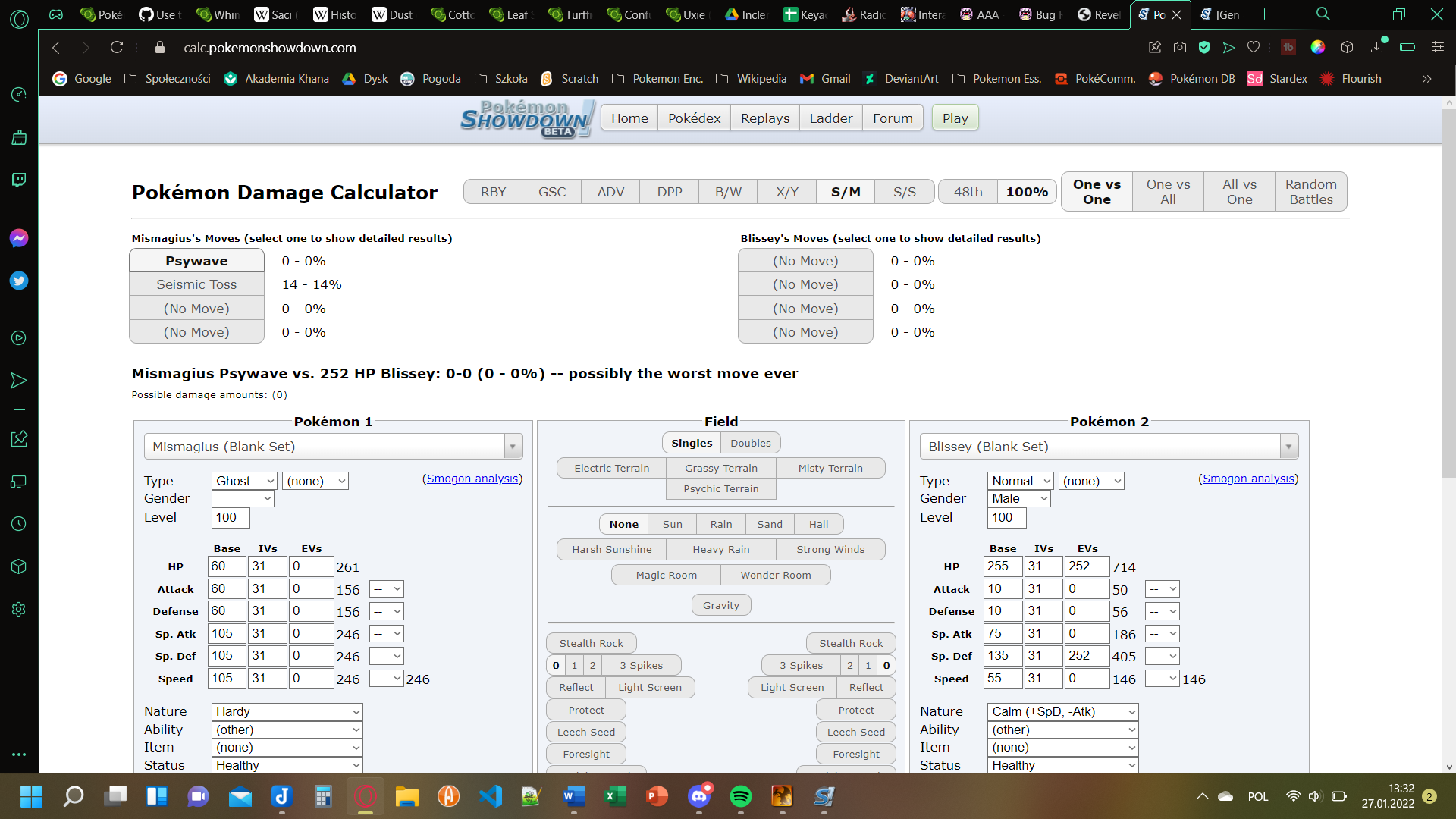
Task: Select 2 Spikes layers on left side
Action: pos(592,665)
